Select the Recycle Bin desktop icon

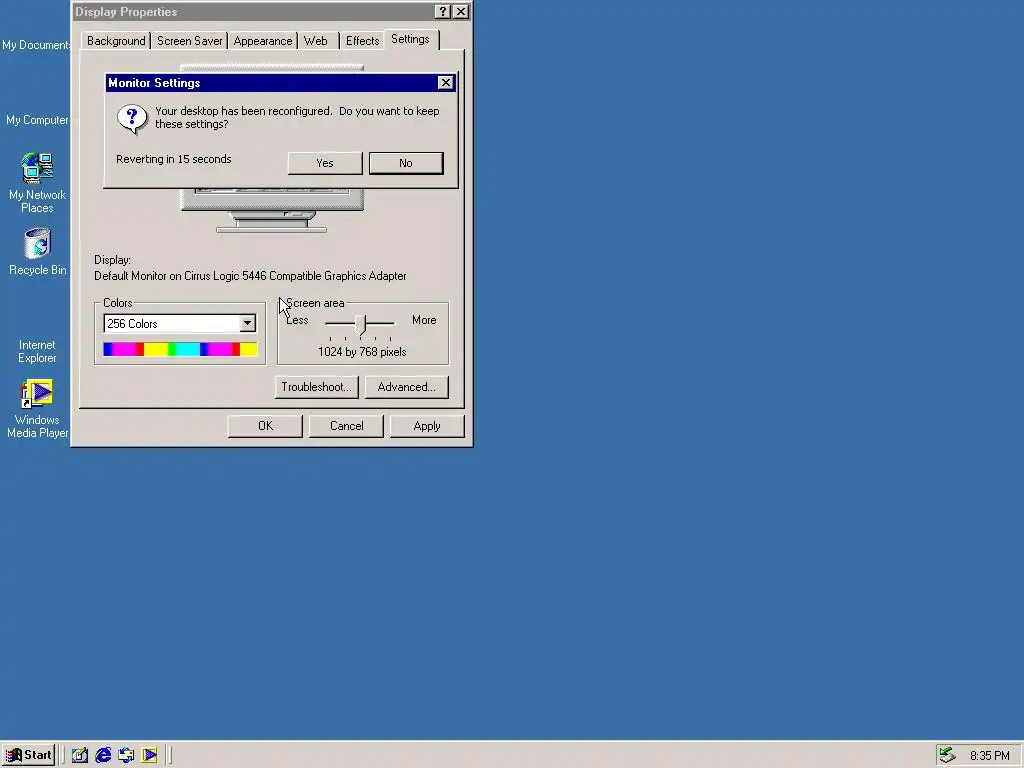tap(37, 252)
